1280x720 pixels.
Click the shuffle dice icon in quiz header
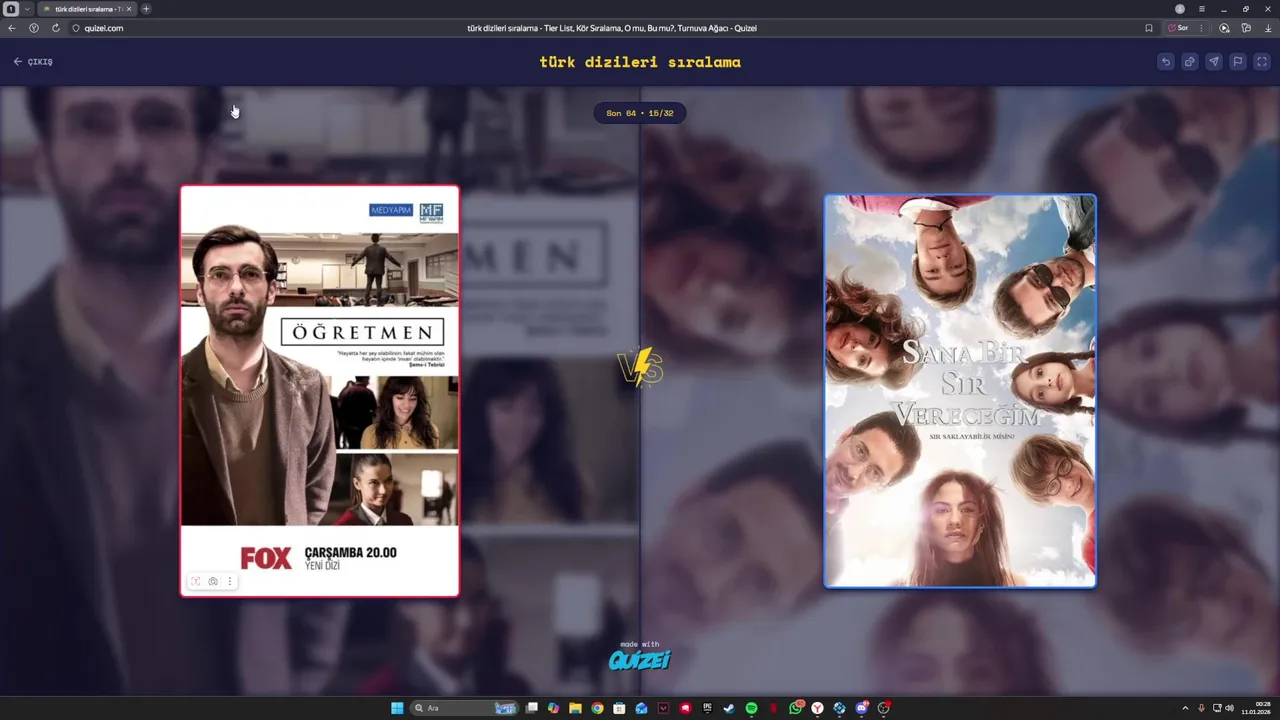(x=1189, y=62)
